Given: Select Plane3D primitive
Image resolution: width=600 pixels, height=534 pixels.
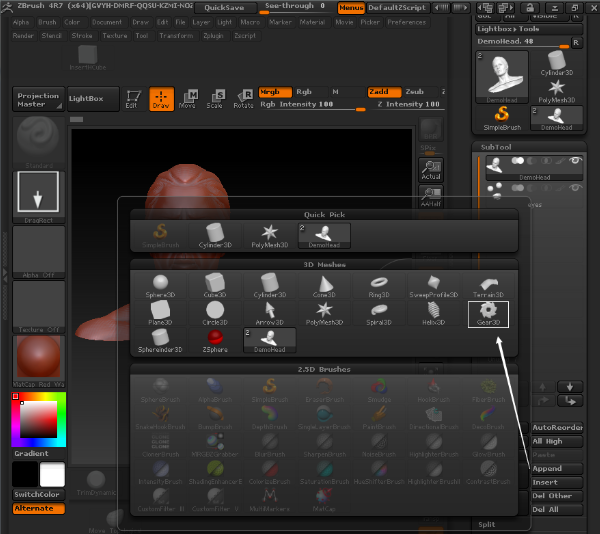Looking at the screenshot, I should pyautogui.click(x=160, y=314).
